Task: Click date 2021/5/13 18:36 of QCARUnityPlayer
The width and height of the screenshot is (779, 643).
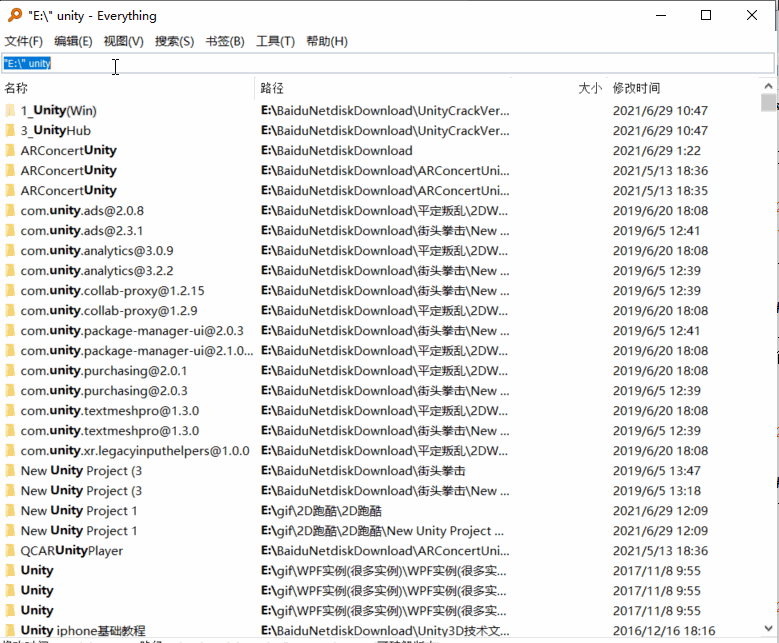Action: (660, 551)
